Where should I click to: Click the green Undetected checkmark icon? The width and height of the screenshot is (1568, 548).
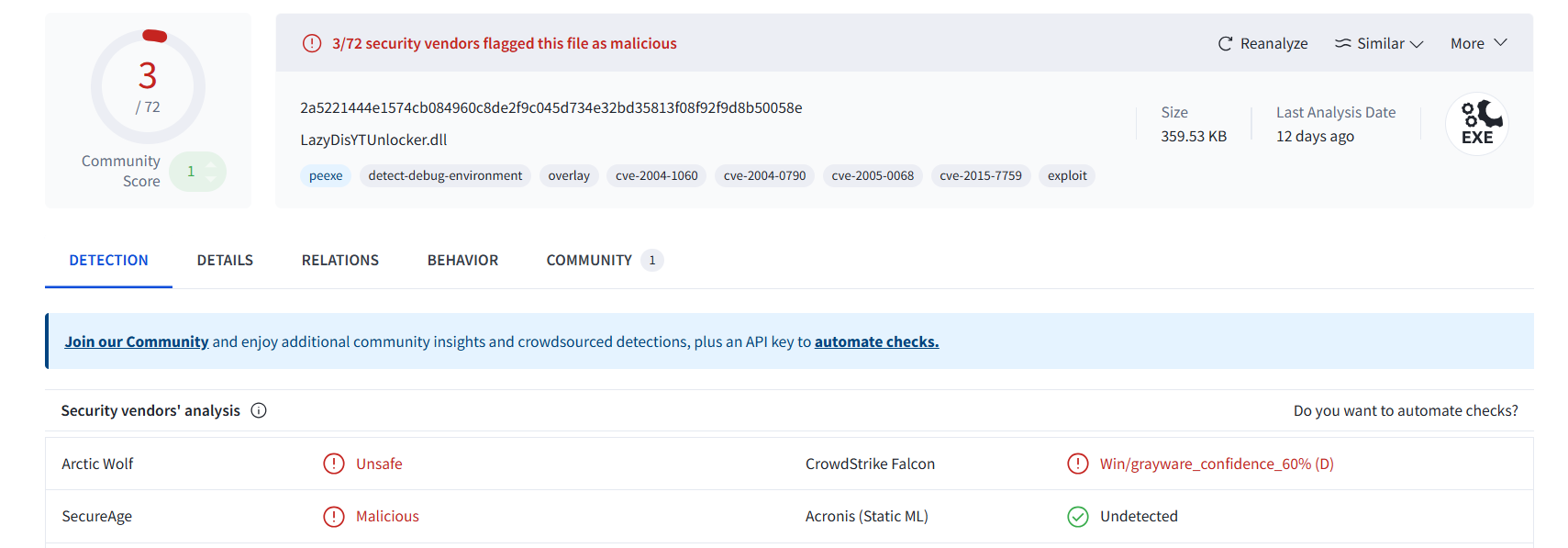[x=1078, y=517]
